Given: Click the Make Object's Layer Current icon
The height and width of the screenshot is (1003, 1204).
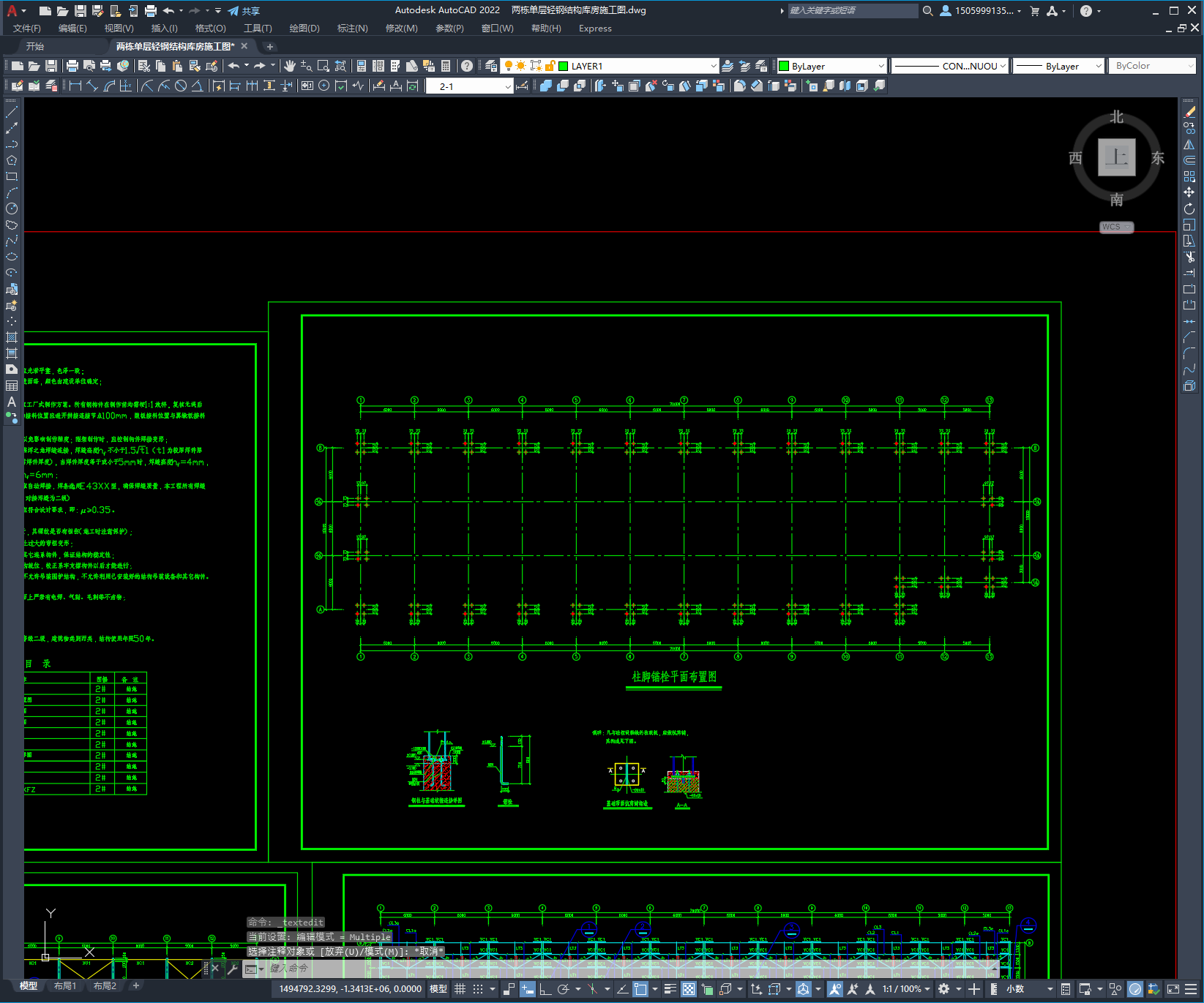Looking at the screenshot, I should point(728,66).
